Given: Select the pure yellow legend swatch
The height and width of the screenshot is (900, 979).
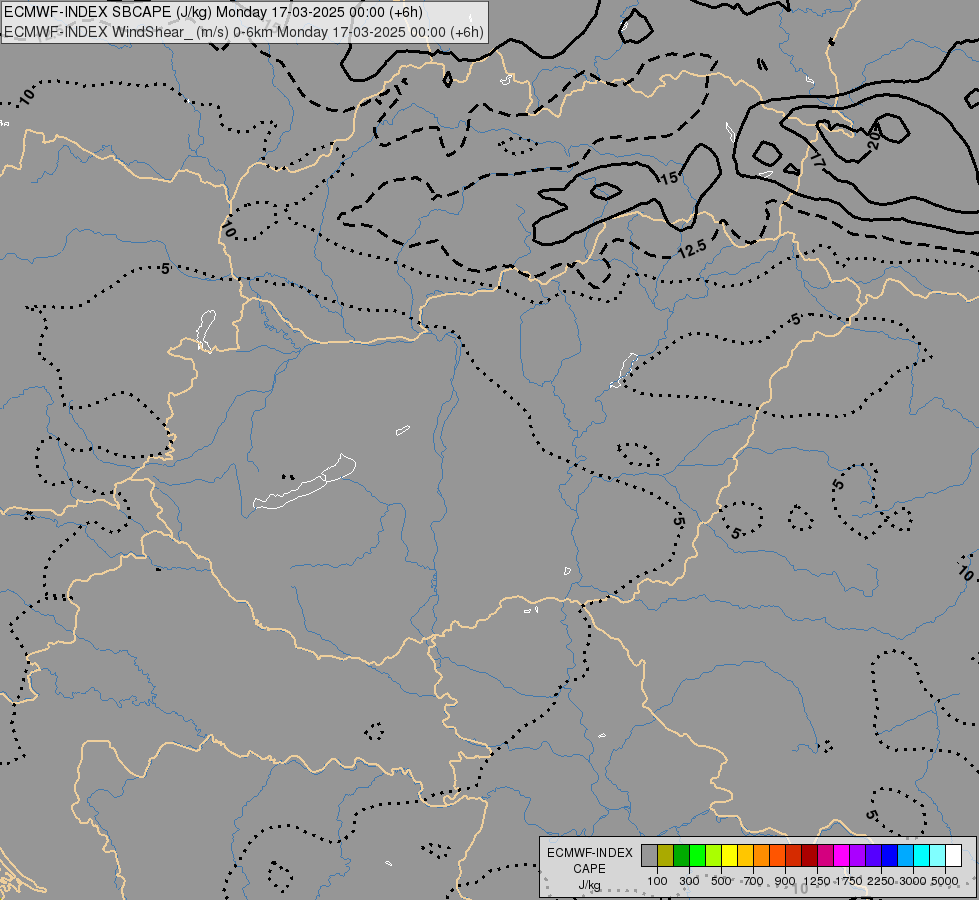Looking at the screenshot, I should (x=729, y=855).
